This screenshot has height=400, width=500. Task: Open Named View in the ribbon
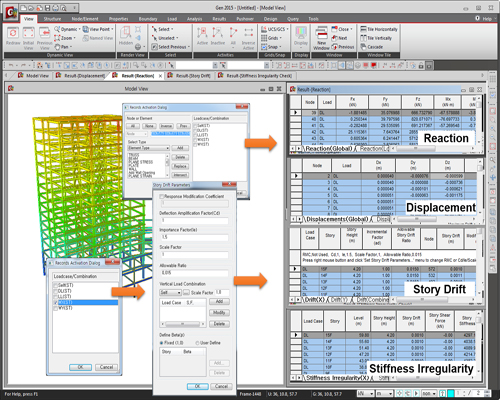[98, 38]
